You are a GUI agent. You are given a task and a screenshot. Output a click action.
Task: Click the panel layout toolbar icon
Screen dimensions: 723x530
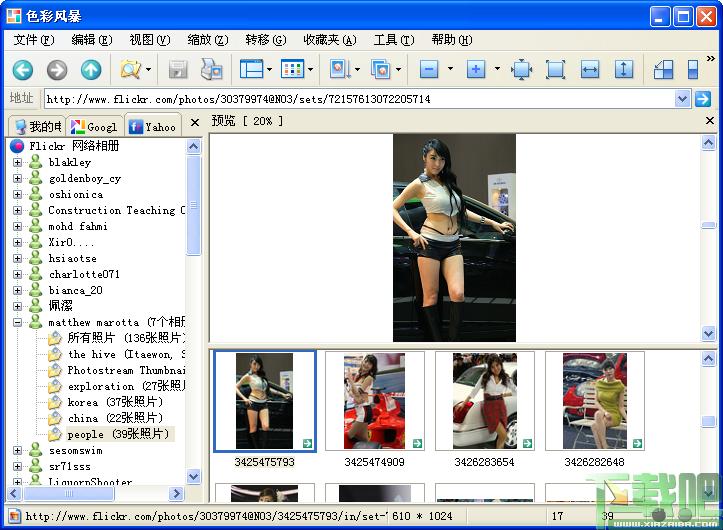251,70
